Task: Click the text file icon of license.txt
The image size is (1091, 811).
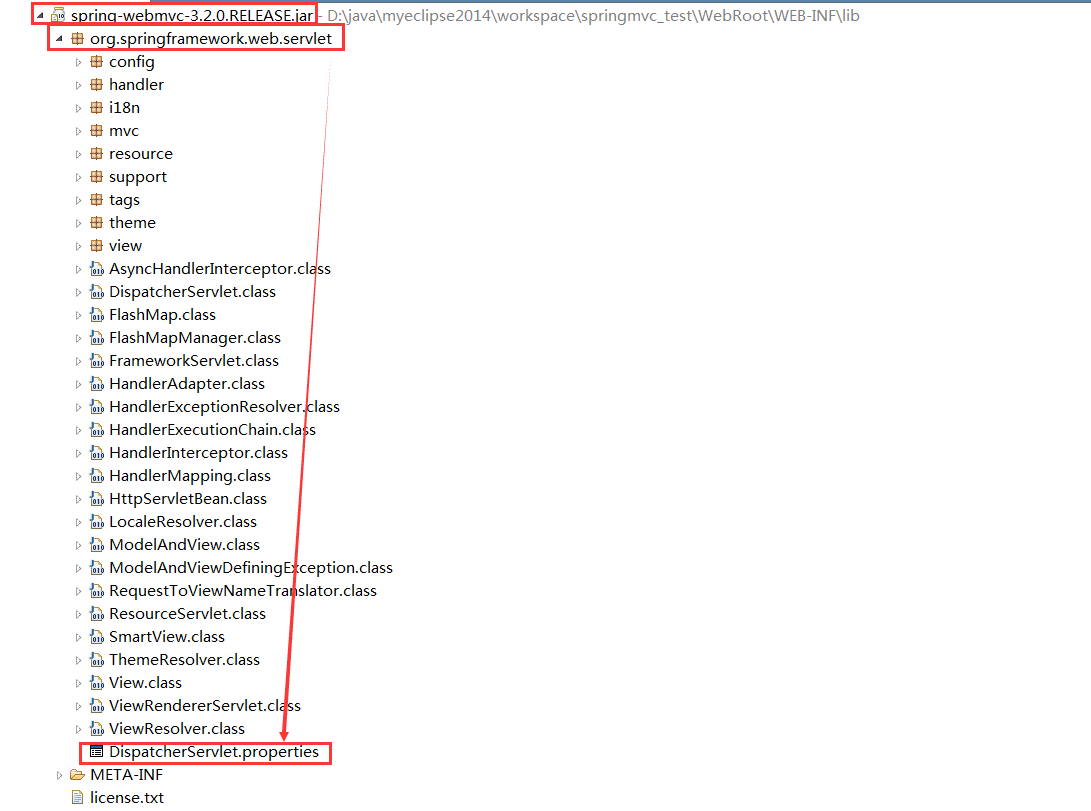Action: point(78,797)
